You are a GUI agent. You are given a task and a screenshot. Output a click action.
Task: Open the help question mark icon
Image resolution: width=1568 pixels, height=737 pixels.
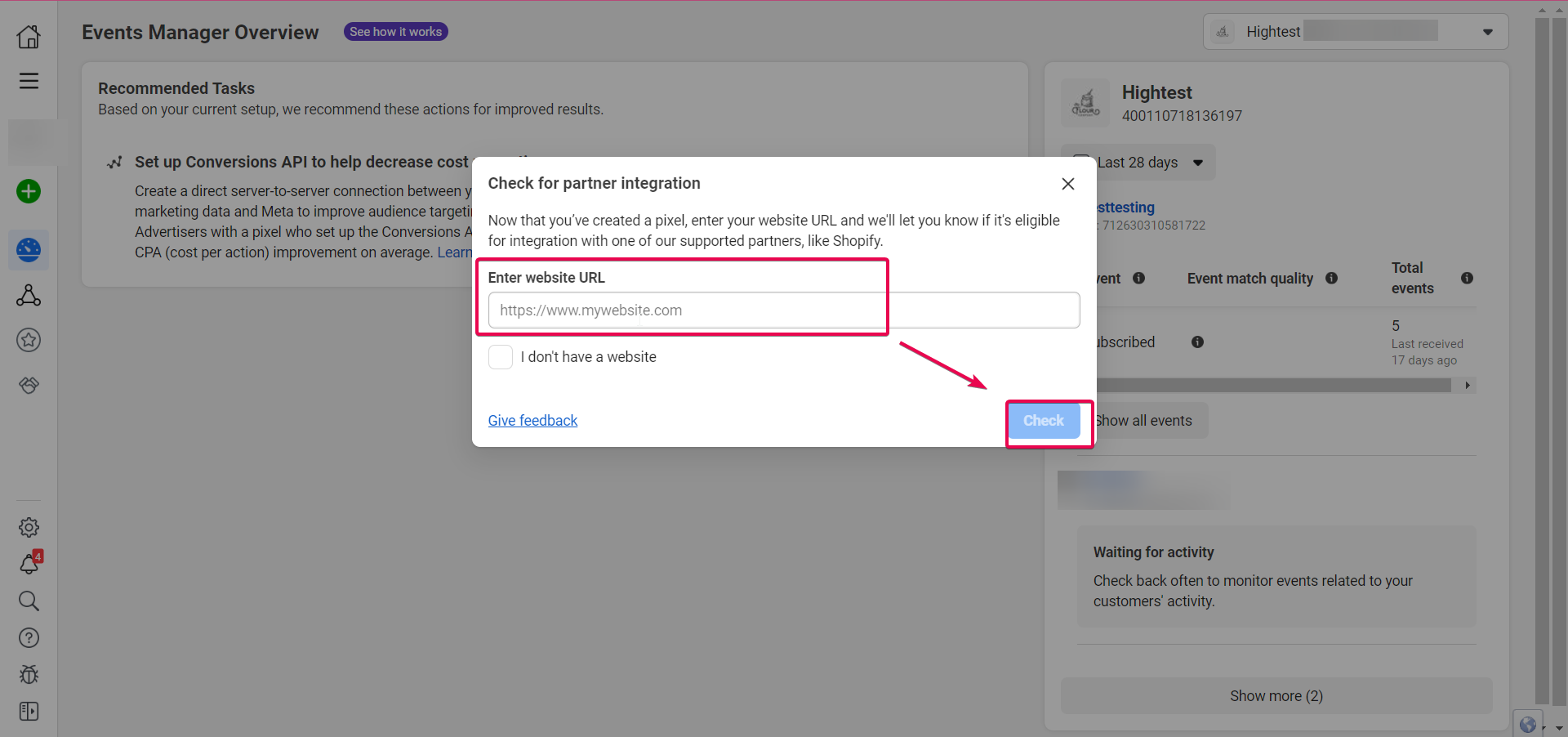[29, 638]
